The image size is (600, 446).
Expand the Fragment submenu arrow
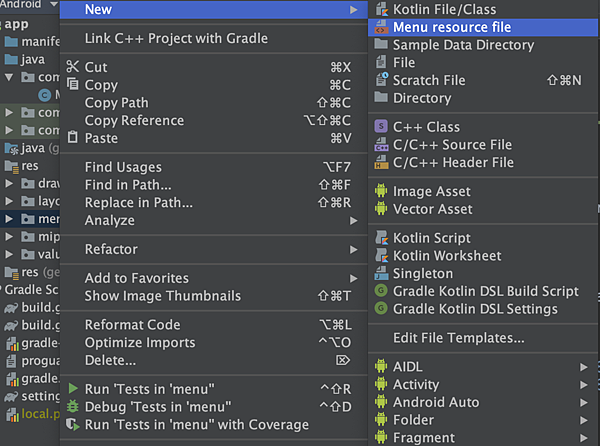click(x=584, y=438)
